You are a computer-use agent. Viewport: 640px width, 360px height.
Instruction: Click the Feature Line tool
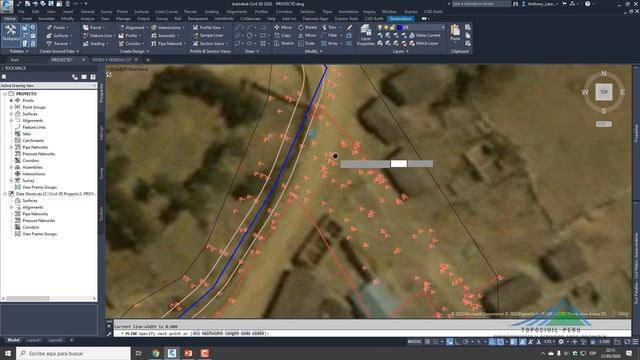click(98, 36)
